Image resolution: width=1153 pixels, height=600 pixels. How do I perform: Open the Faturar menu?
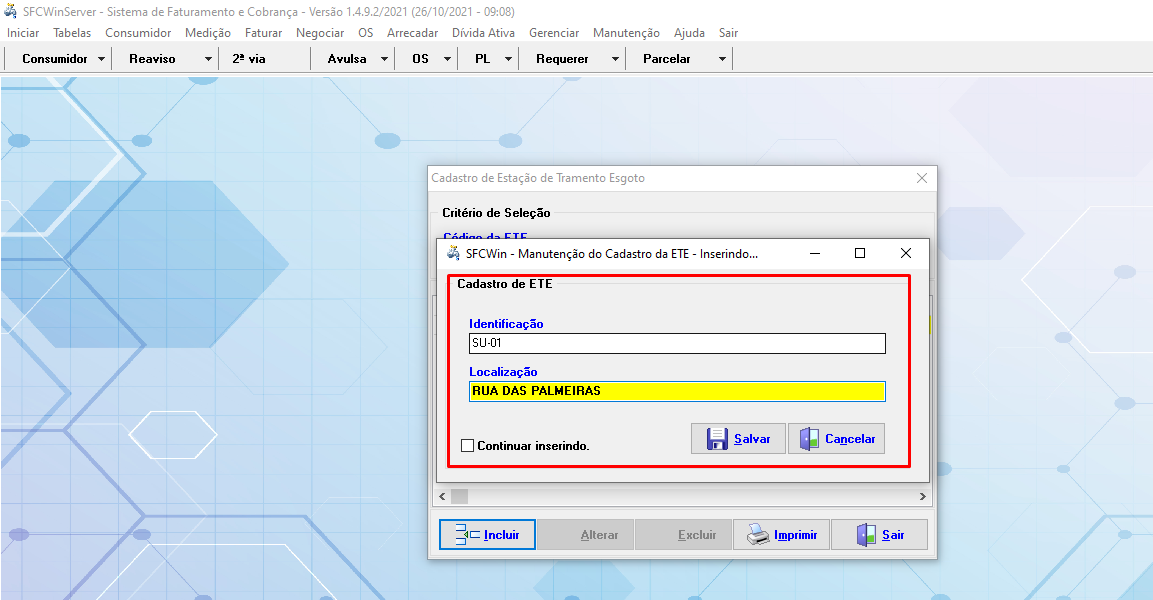[x=263, y=33]
